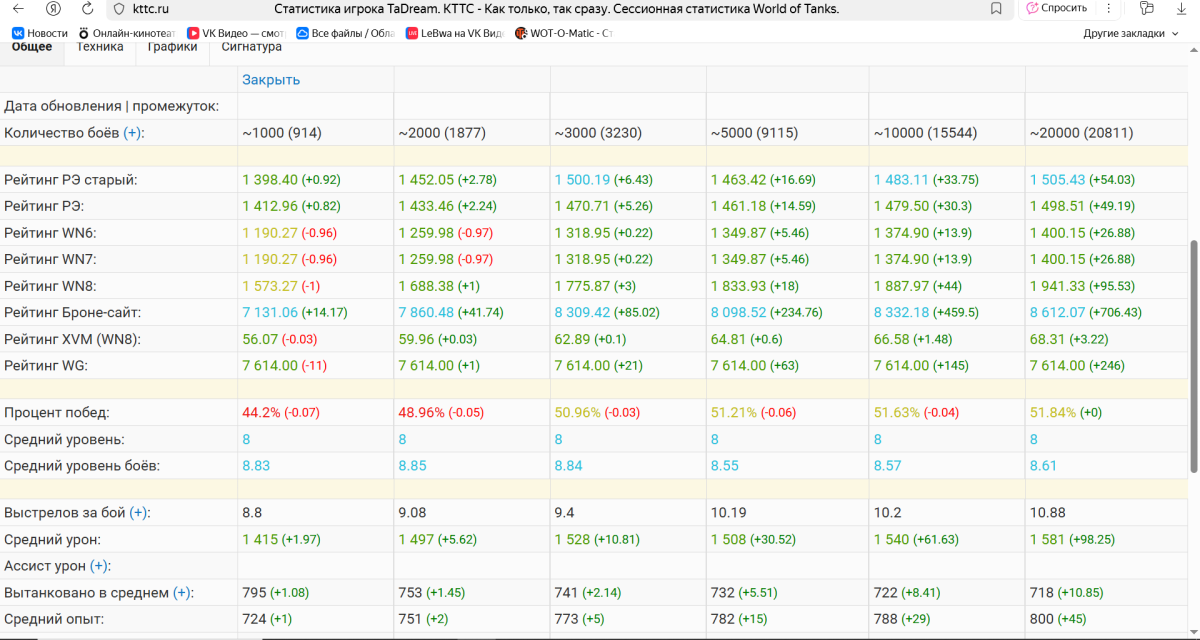
Task: Expand Другие закладки bookmarks folder
Action: [x=1130, y=33]
